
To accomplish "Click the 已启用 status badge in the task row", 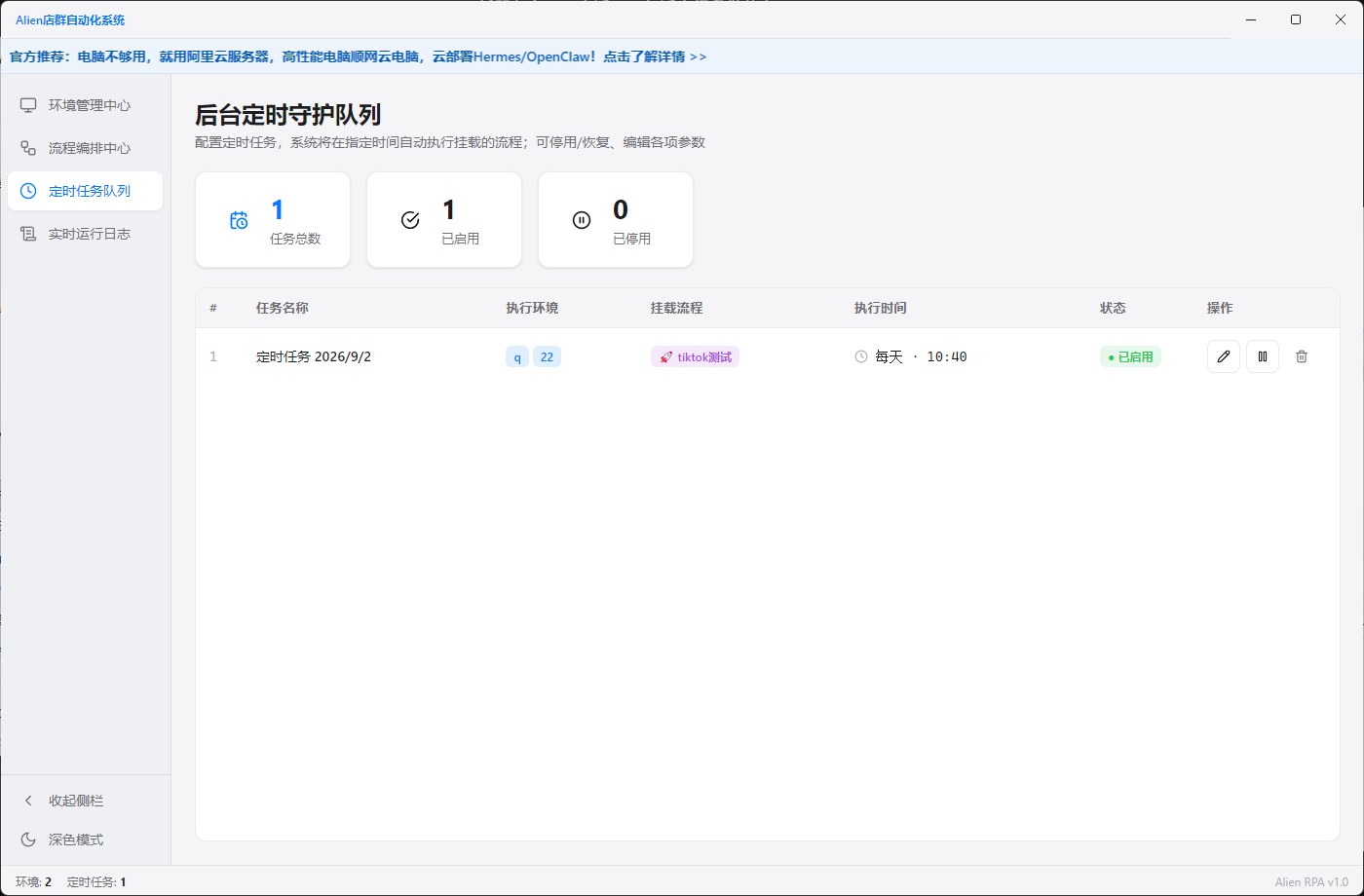I will pyautogui.click(x=1130, y=357).
